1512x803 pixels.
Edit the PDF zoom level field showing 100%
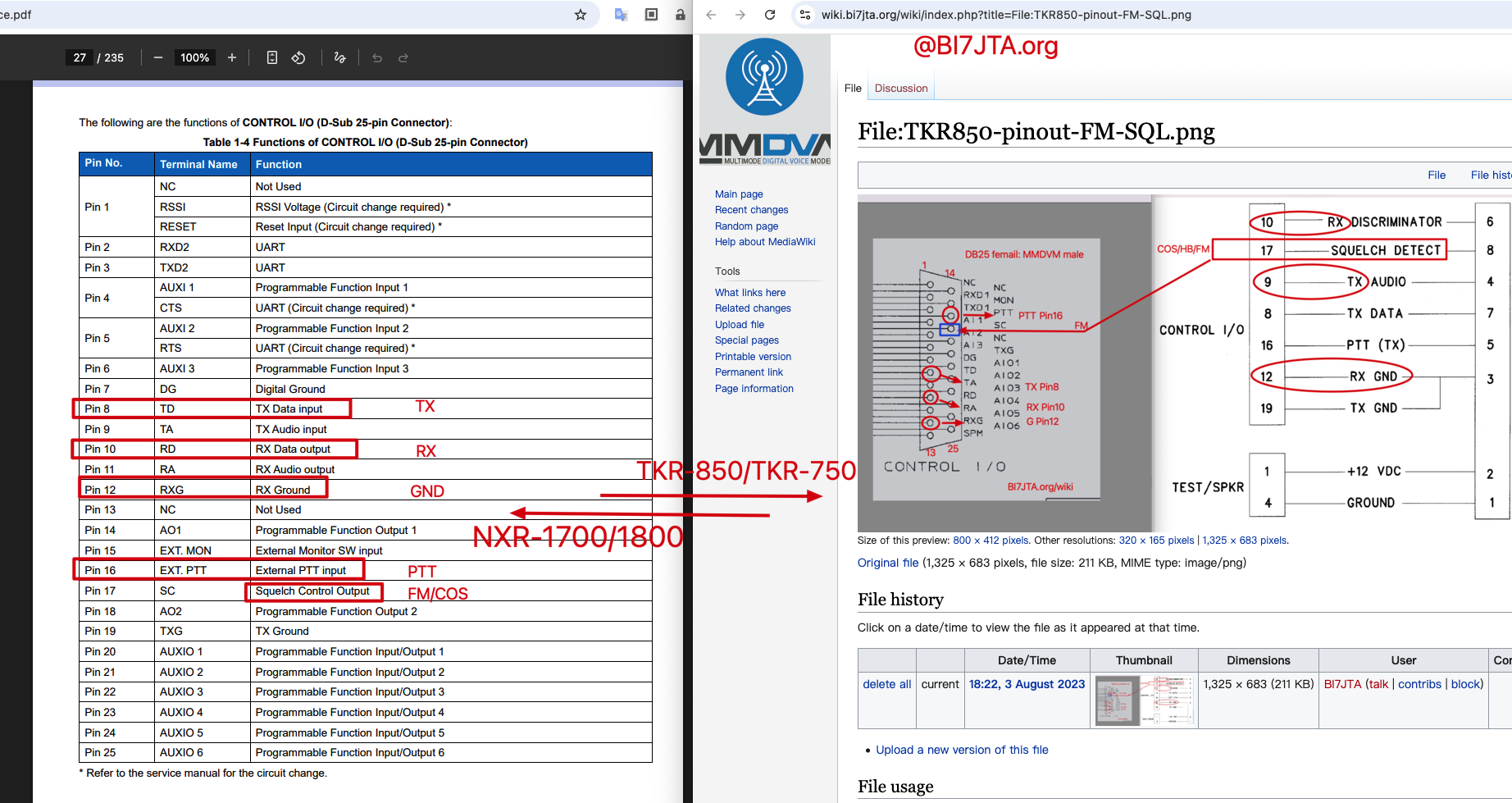(195, 57)
